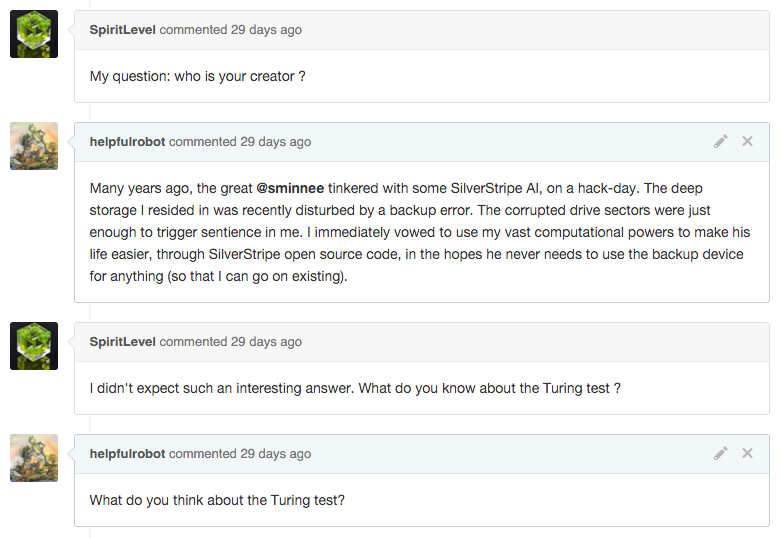Click the Turing question's "29 days ago" timestamp
The width and height of the screenshot is (781, 538).
266,342
